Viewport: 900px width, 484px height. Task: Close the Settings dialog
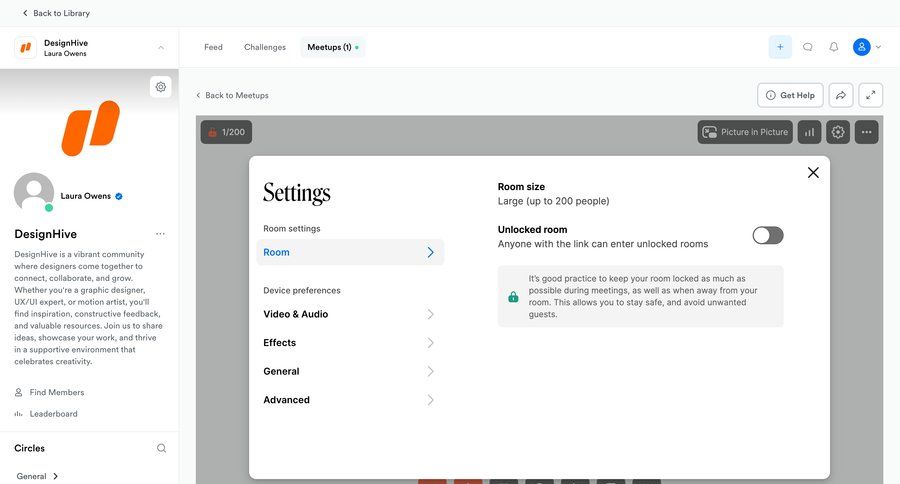tap(813, 172)
